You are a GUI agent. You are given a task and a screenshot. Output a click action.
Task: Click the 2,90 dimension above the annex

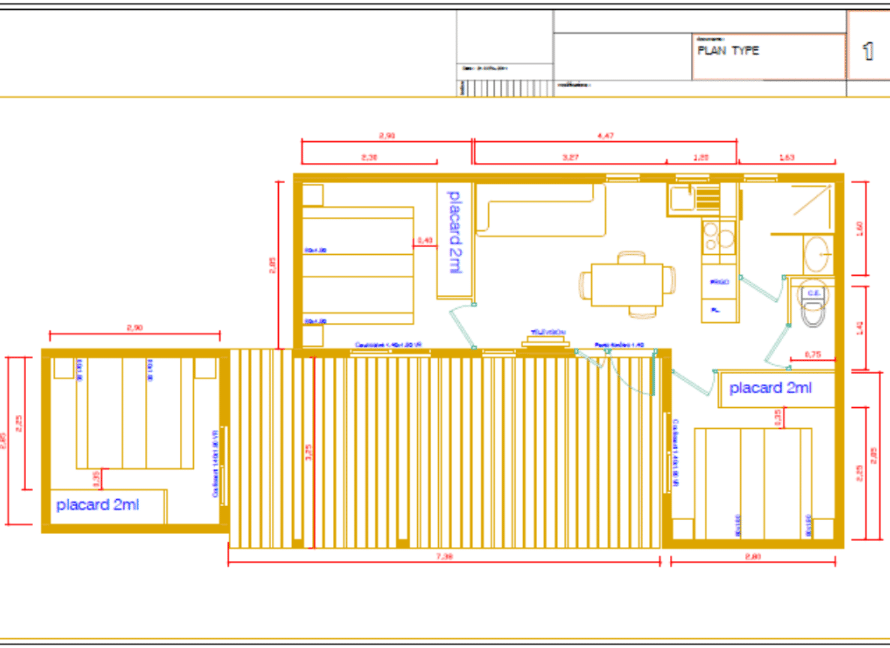point(135,328)
